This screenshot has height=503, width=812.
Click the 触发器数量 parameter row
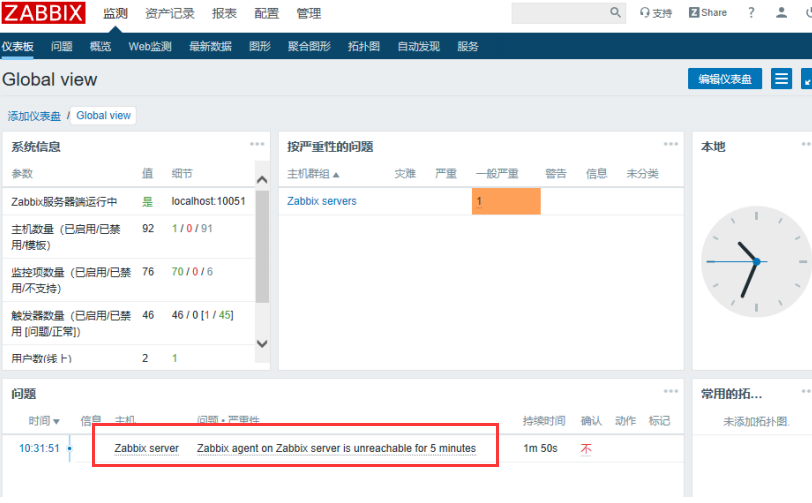[128, 323]
